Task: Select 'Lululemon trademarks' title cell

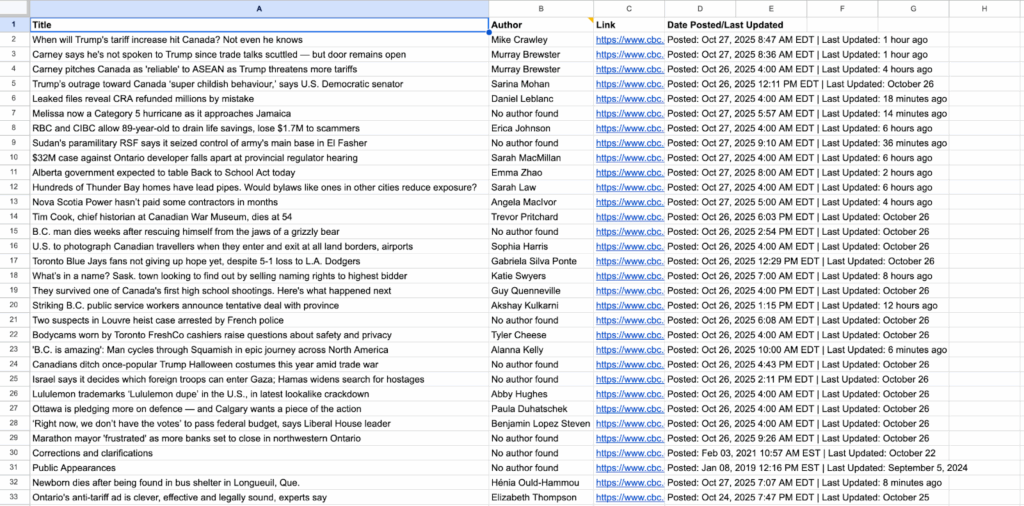Action: point(259,394)
